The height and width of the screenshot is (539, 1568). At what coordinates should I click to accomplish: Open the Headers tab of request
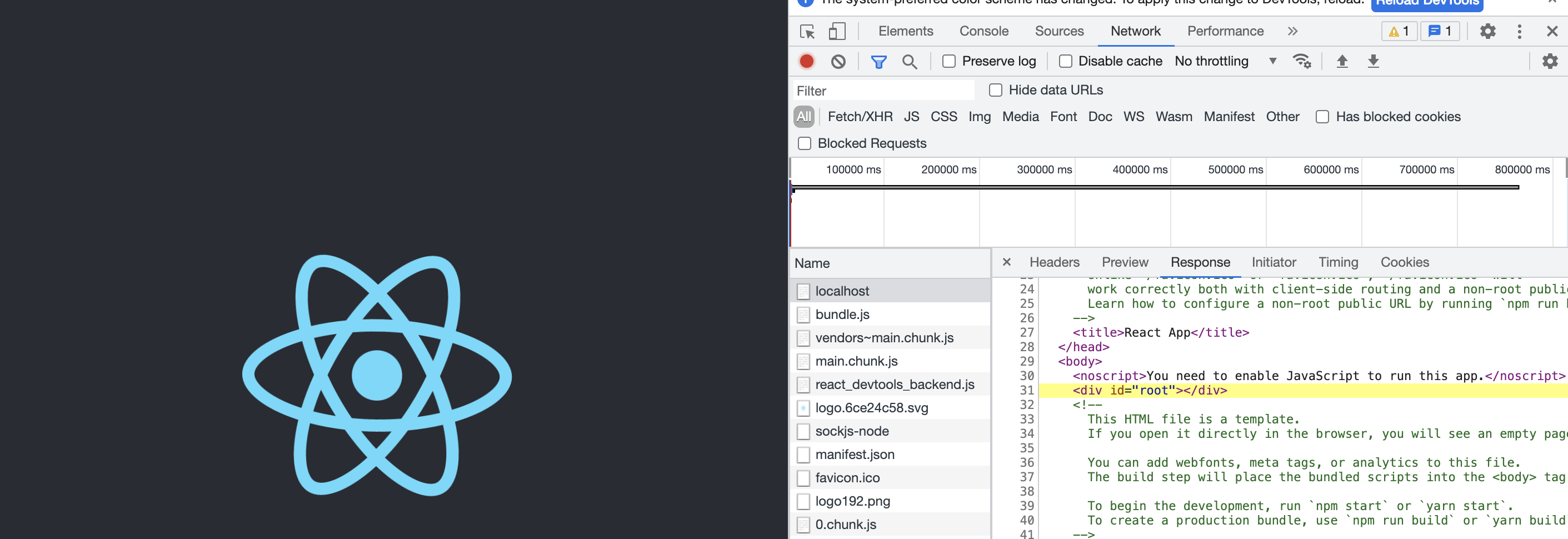(1054, 262)
